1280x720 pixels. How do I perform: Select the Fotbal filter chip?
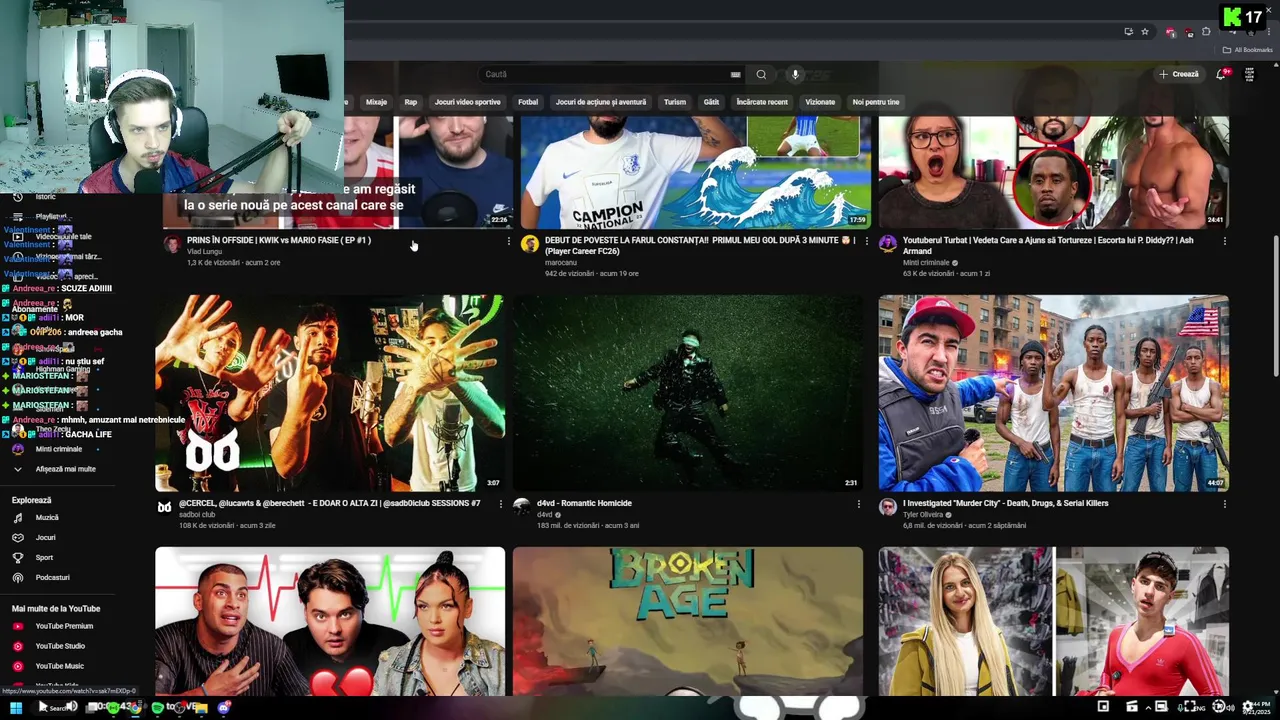pyautogui.click(x=528, y=102)
